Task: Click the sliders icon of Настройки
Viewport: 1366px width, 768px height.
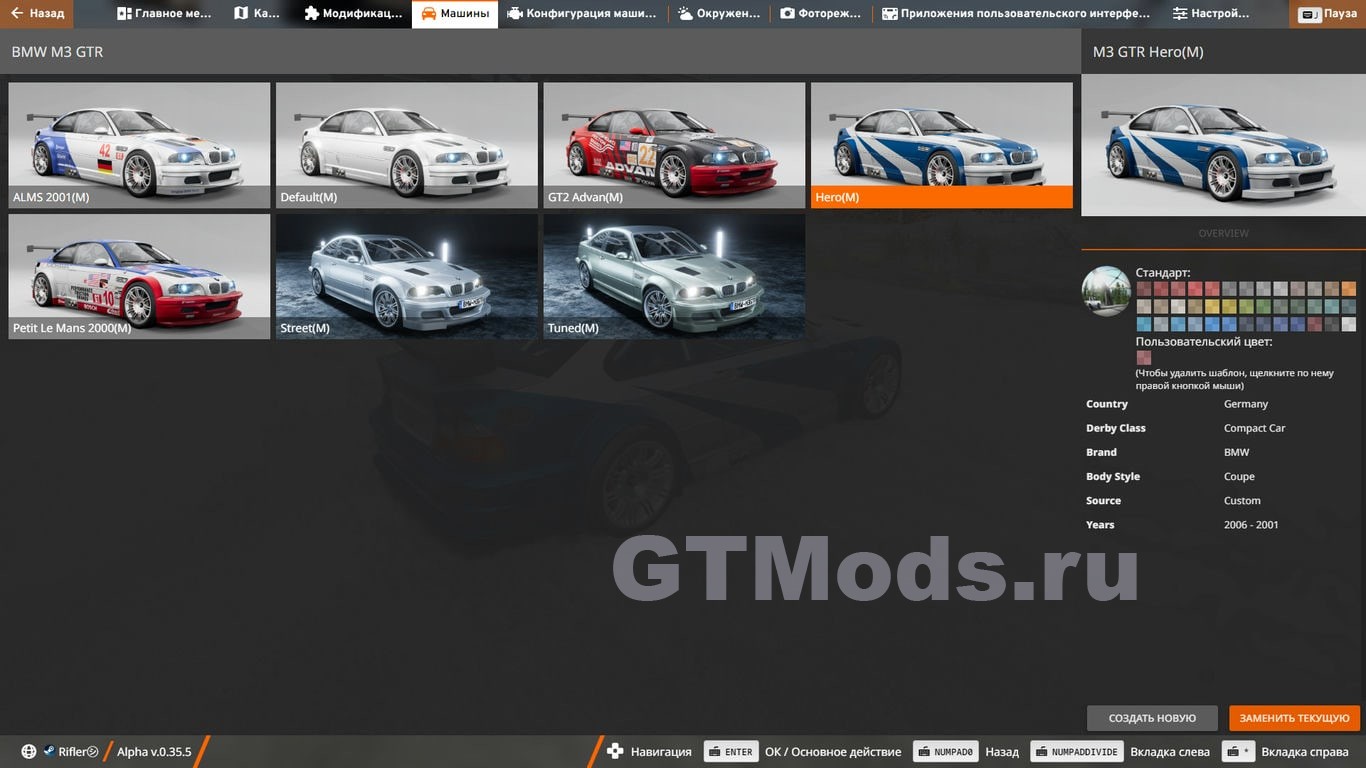Action: (x=1180, y=14)
